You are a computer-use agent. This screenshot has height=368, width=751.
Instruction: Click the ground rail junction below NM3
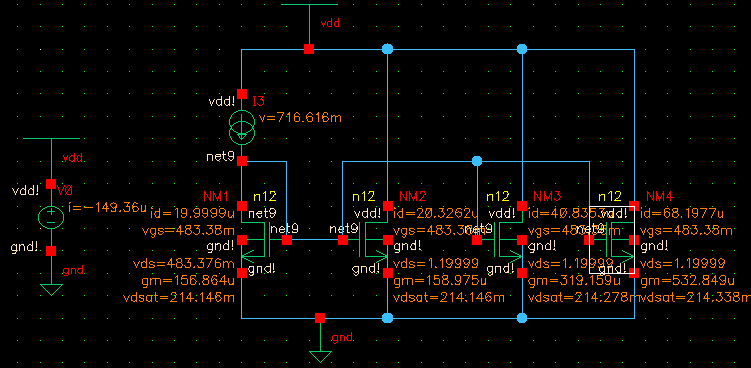tap(522, 318)
